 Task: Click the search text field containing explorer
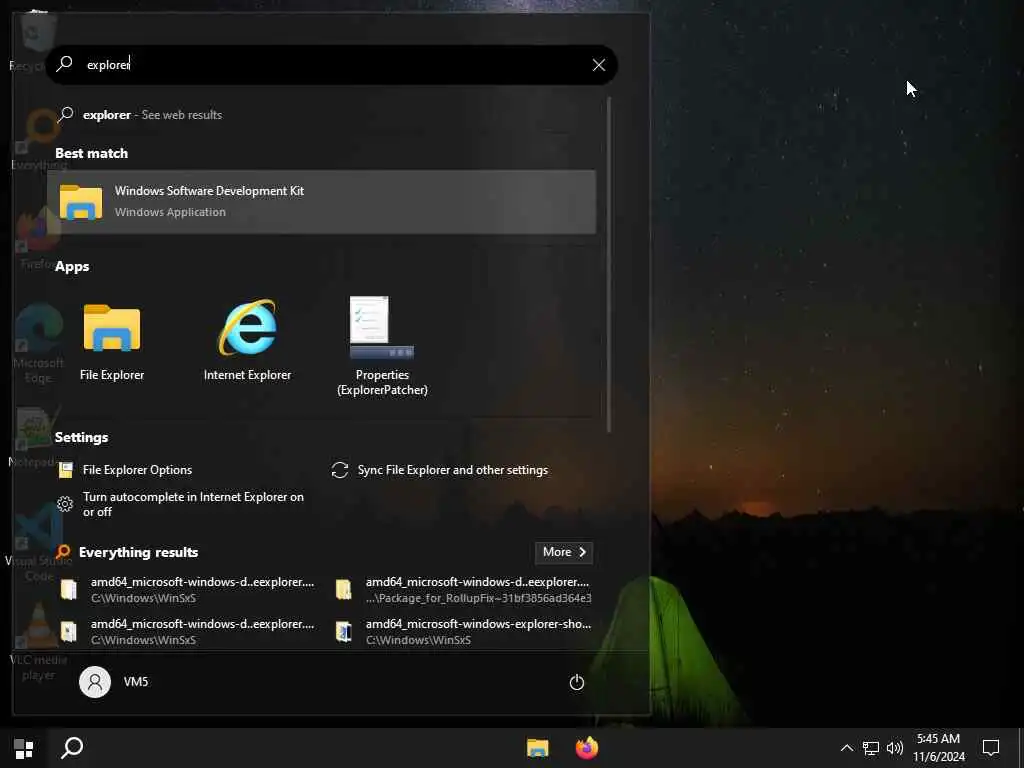[x=332, y=65]
